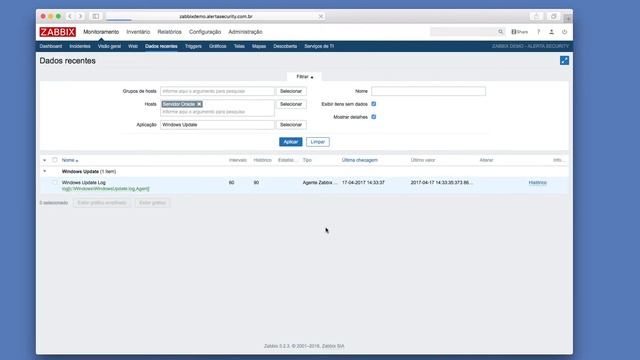Collapse the Filtrar filter panel
The width and height of the screenshot is (640, 360).
[x=304, y=77]
